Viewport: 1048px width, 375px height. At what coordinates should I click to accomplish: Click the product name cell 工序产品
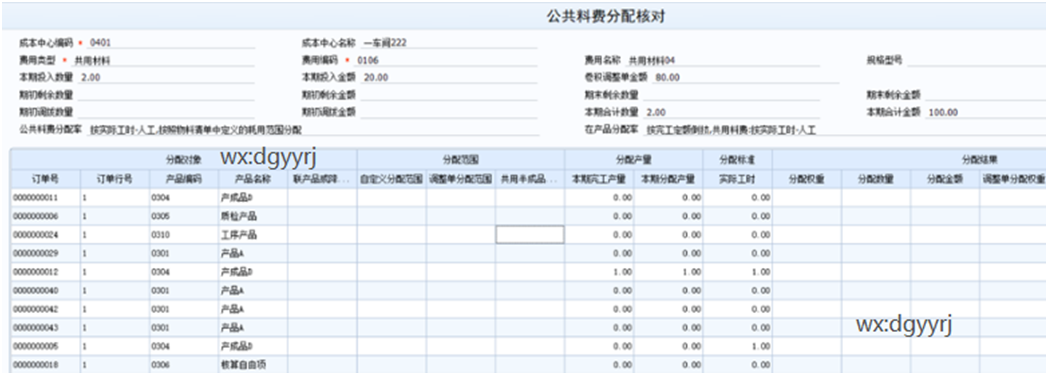(253, 235)
